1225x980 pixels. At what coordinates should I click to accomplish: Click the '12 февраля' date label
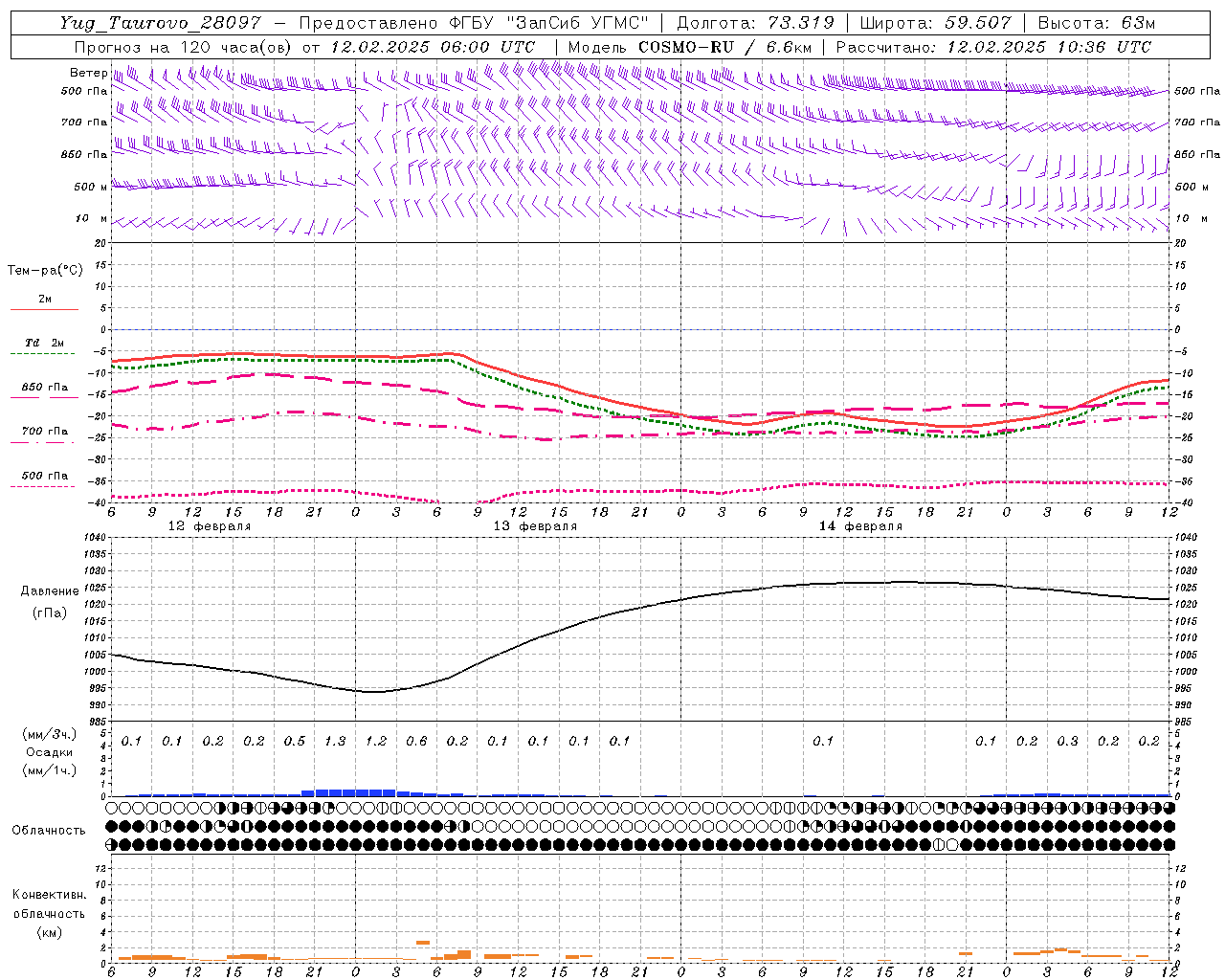[x=210, y=526]
